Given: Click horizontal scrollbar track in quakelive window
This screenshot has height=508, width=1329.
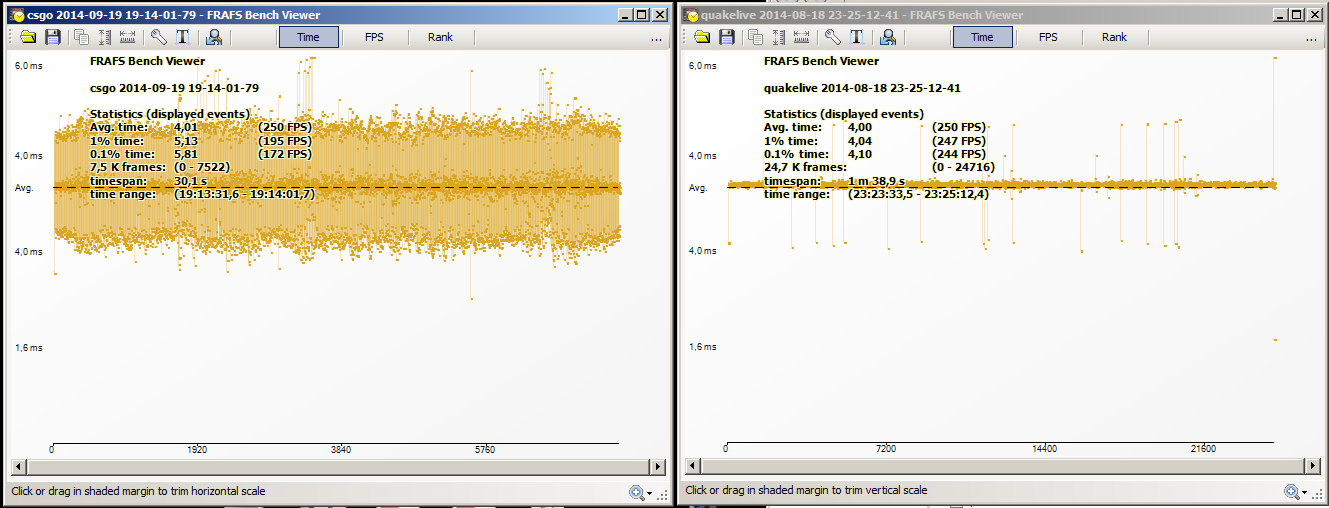Looking at the screenshot, I should tap(1000, 467).
